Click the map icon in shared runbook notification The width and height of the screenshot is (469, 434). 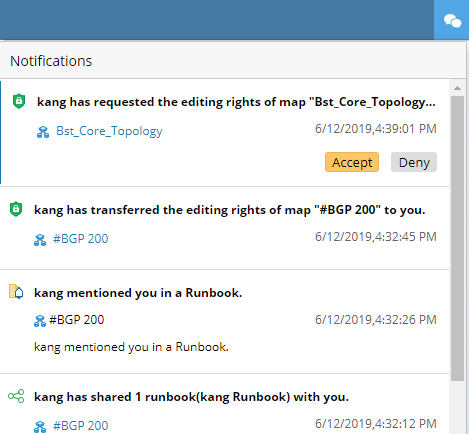[x=40, y=426]
